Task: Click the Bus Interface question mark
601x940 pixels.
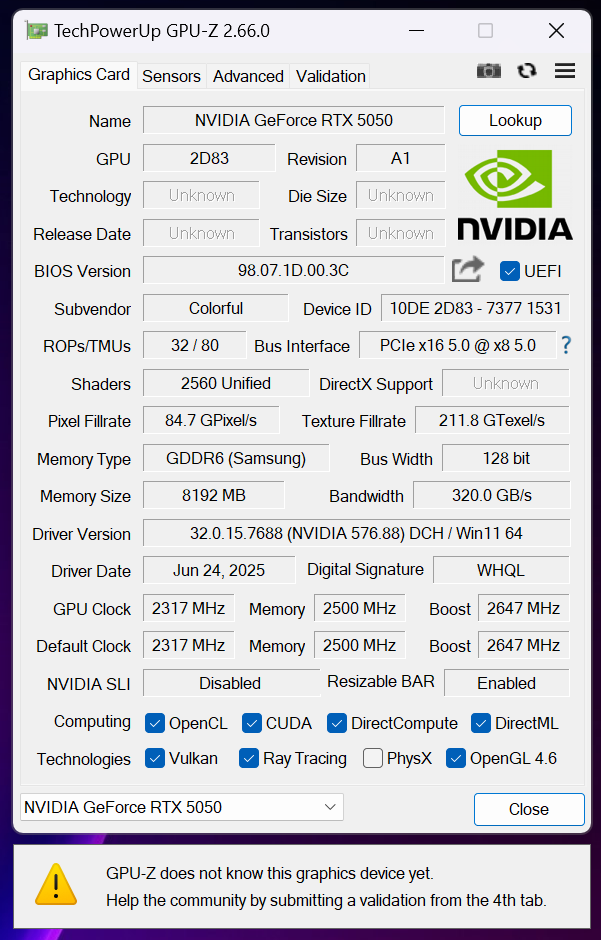Action: [x=566, y=345]
